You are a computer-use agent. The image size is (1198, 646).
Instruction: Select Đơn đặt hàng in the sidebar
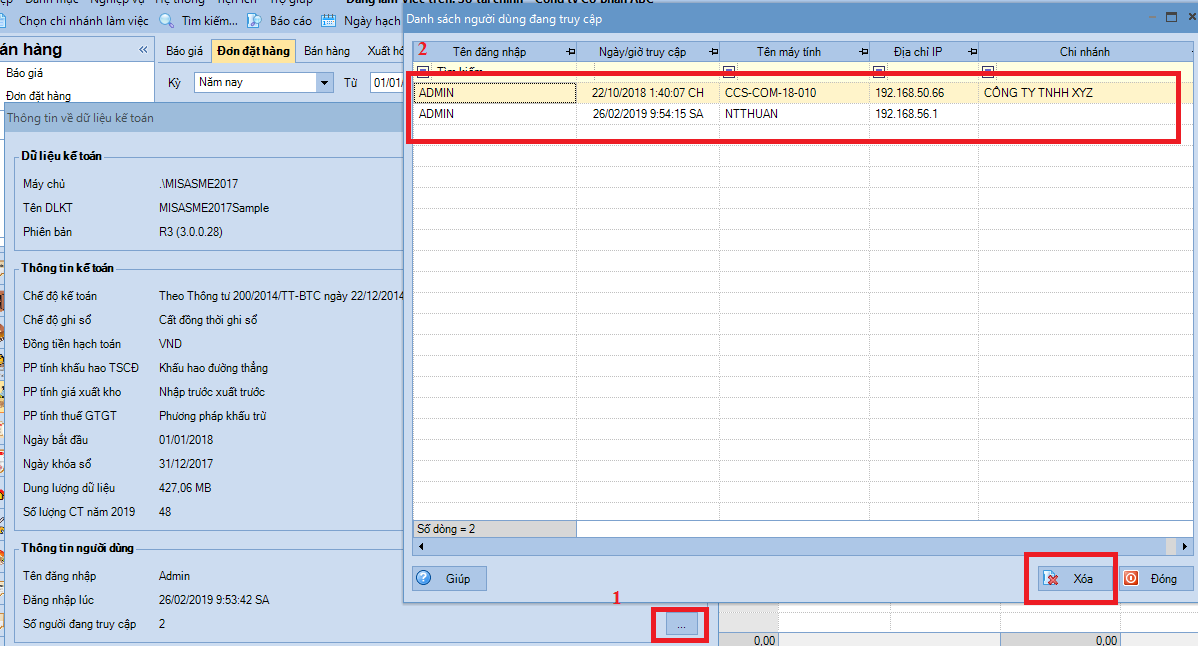tap(38, 96)
